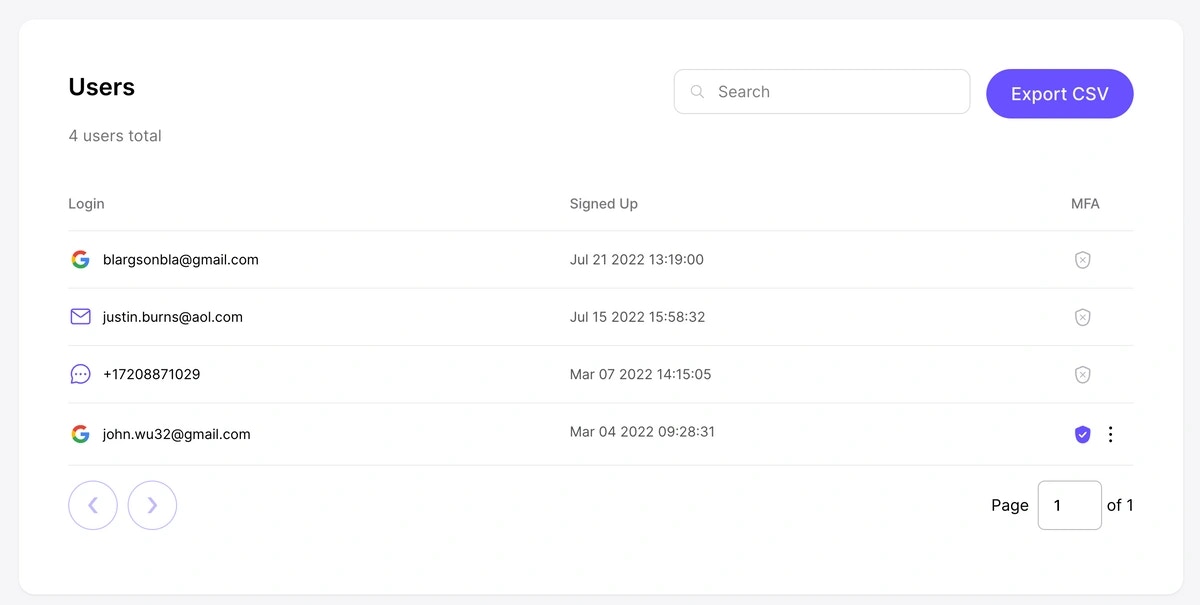Click the Google icon beside john.wu32@gmail.com

pos(80,434)
